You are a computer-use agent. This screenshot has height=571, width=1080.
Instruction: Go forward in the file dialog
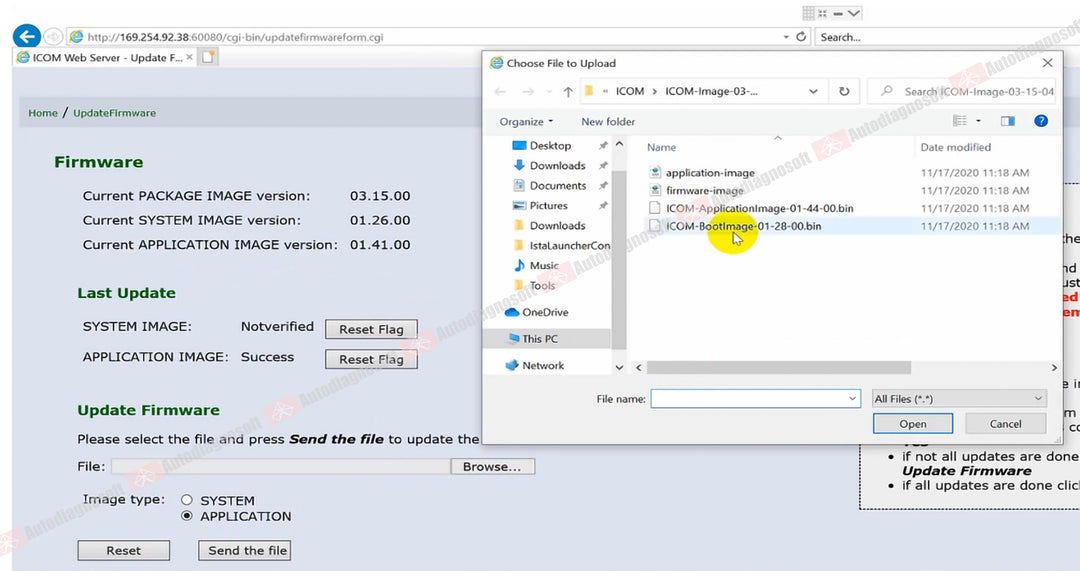pos(528,92)
